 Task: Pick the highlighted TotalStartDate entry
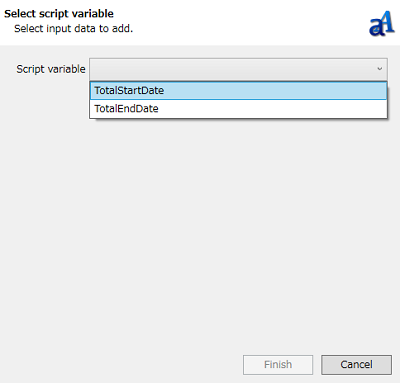238,91
